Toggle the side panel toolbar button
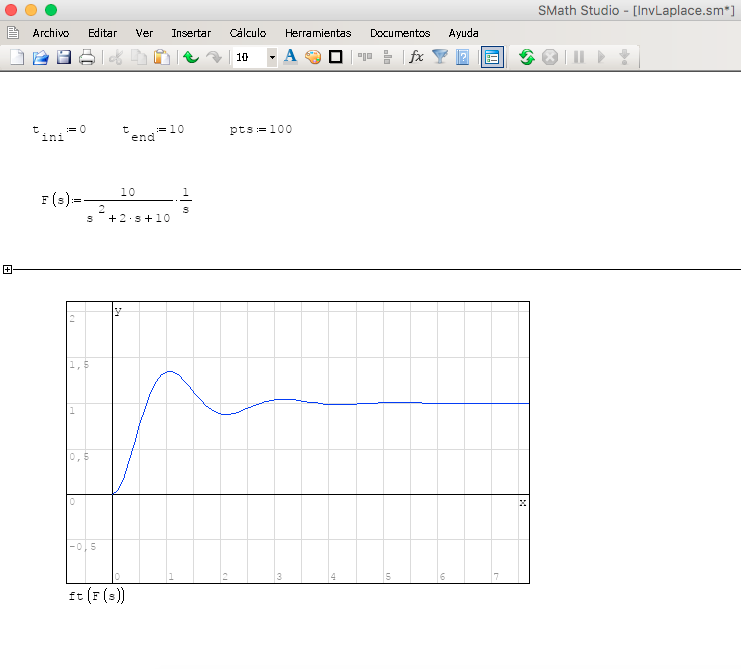 click(491, 57)
